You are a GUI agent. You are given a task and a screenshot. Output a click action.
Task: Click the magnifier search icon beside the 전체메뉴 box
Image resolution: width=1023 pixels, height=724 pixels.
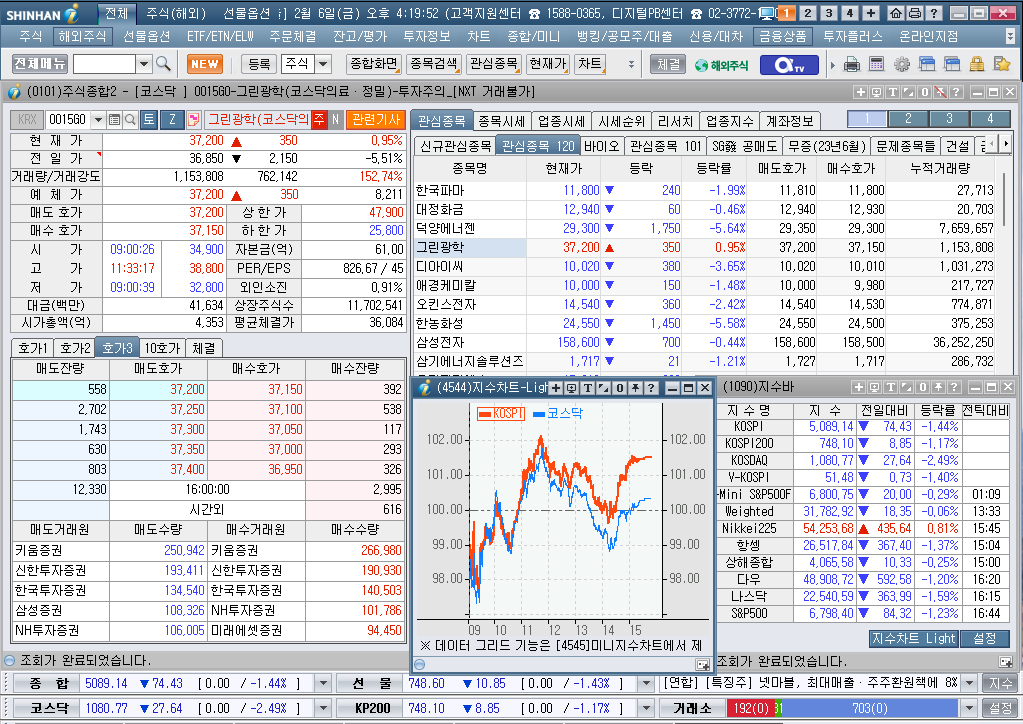[163, 64]
